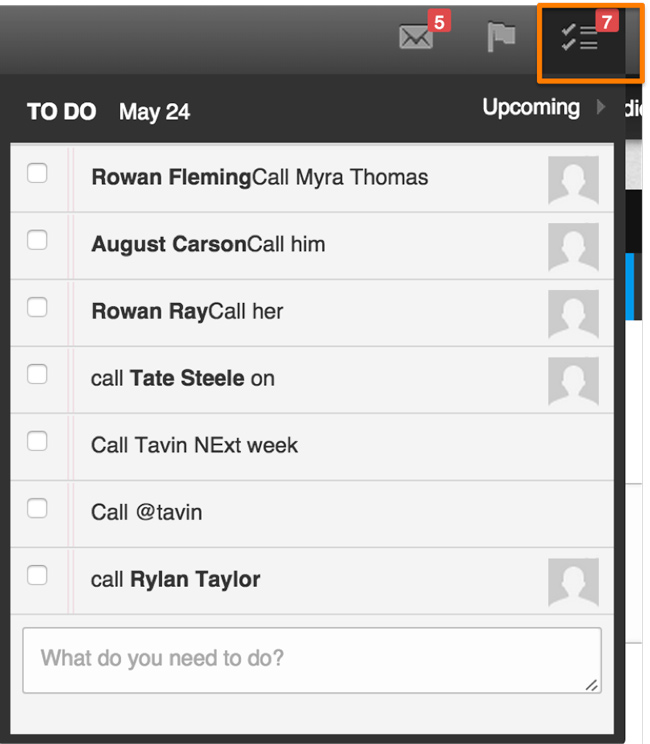
Task: Click avatar beside Tate Steele task
Action: click(573, 380)
